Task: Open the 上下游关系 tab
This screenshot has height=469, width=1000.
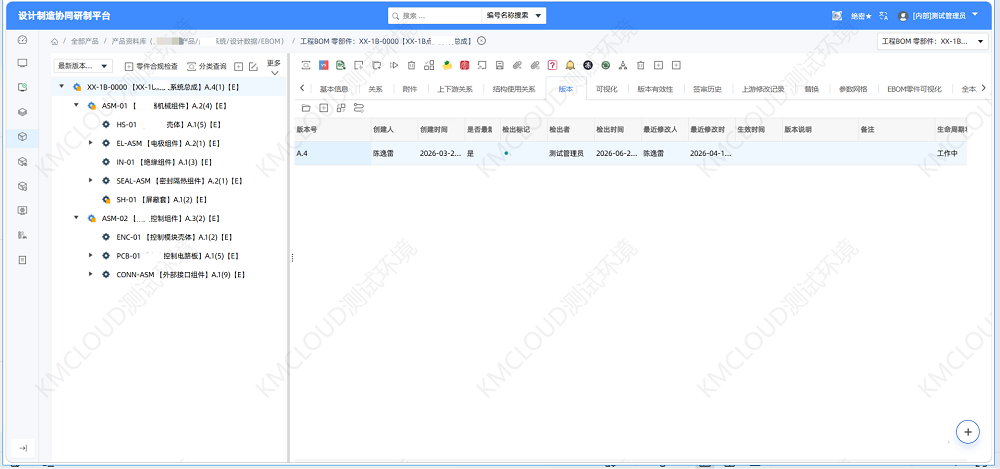Action: (455, 89)
